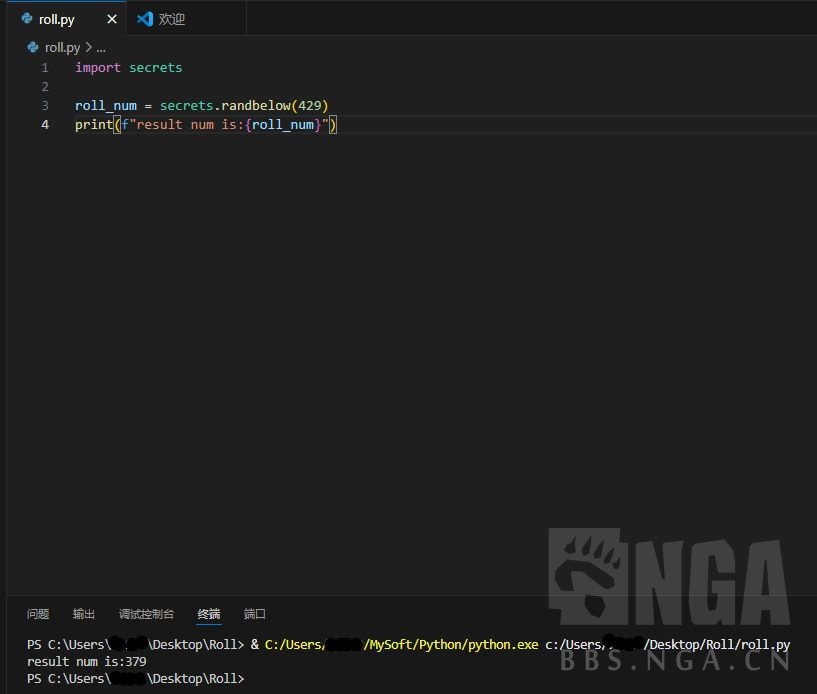The height and width of the screenshot is (694, 817).
Task: Click the last terminal prompt line
Action: coord(135,678)
